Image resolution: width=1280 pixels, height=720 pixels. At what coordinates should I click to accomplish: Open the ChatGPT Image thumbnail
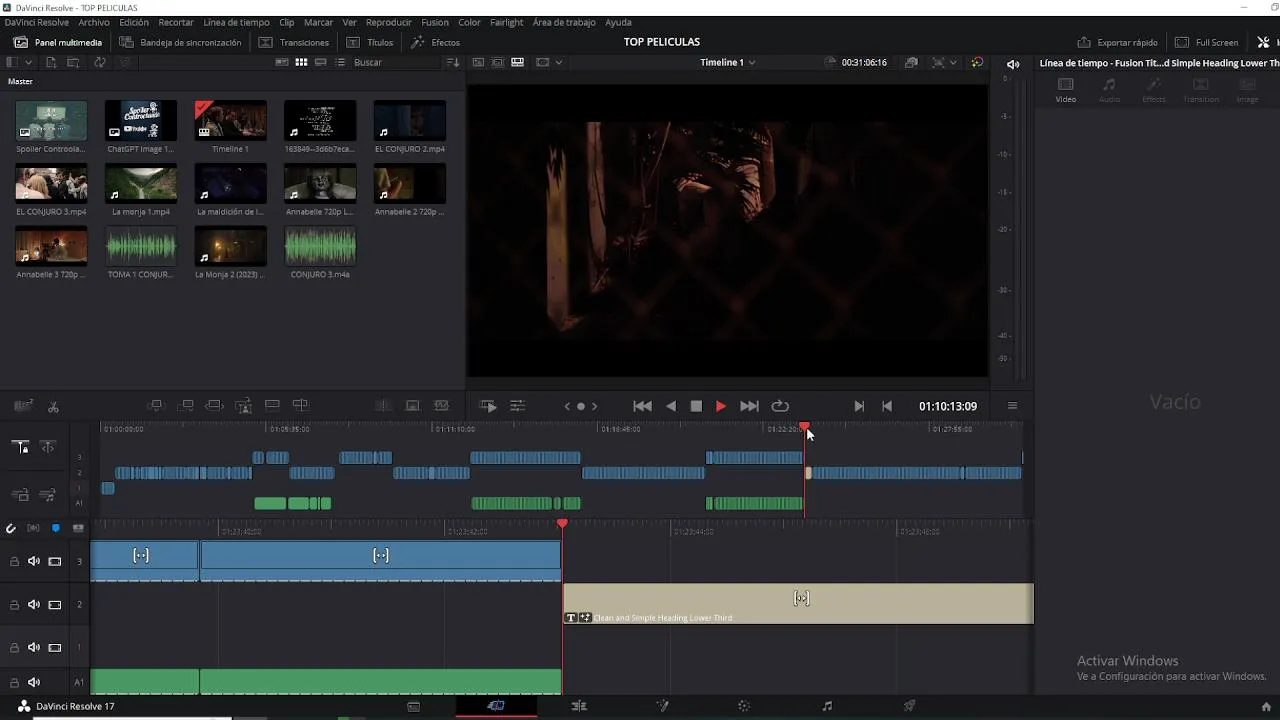(141, 120)
